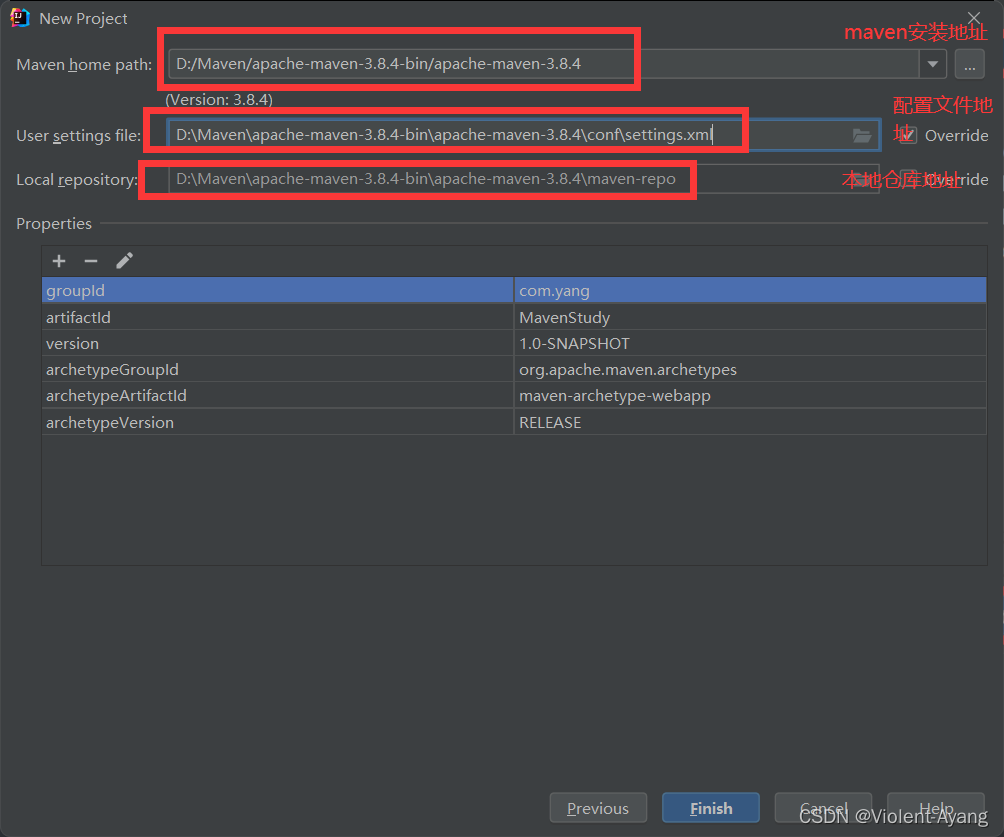Select the com.yang value cell

click(750, 290)
